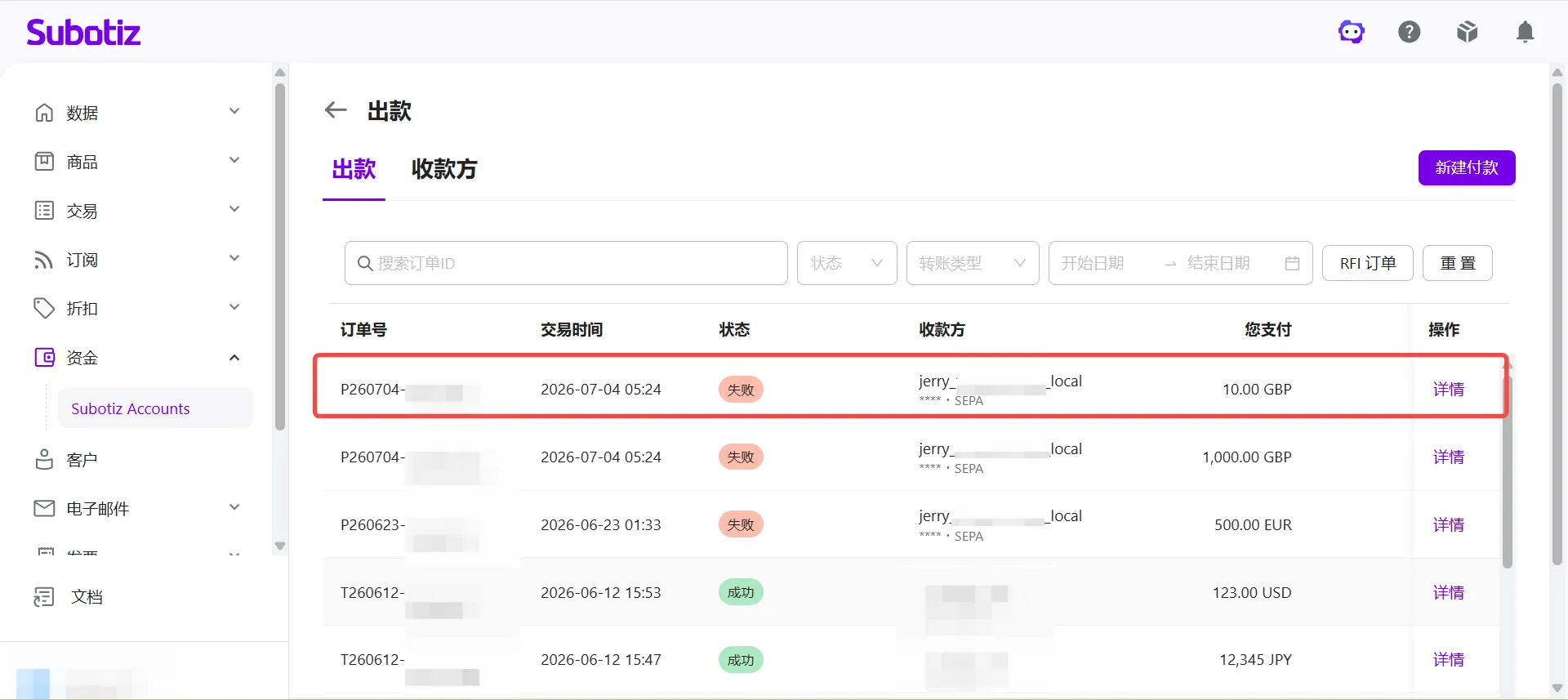Open notifications bell icon
This screenshot has height=700, width=1568.
1525,32
